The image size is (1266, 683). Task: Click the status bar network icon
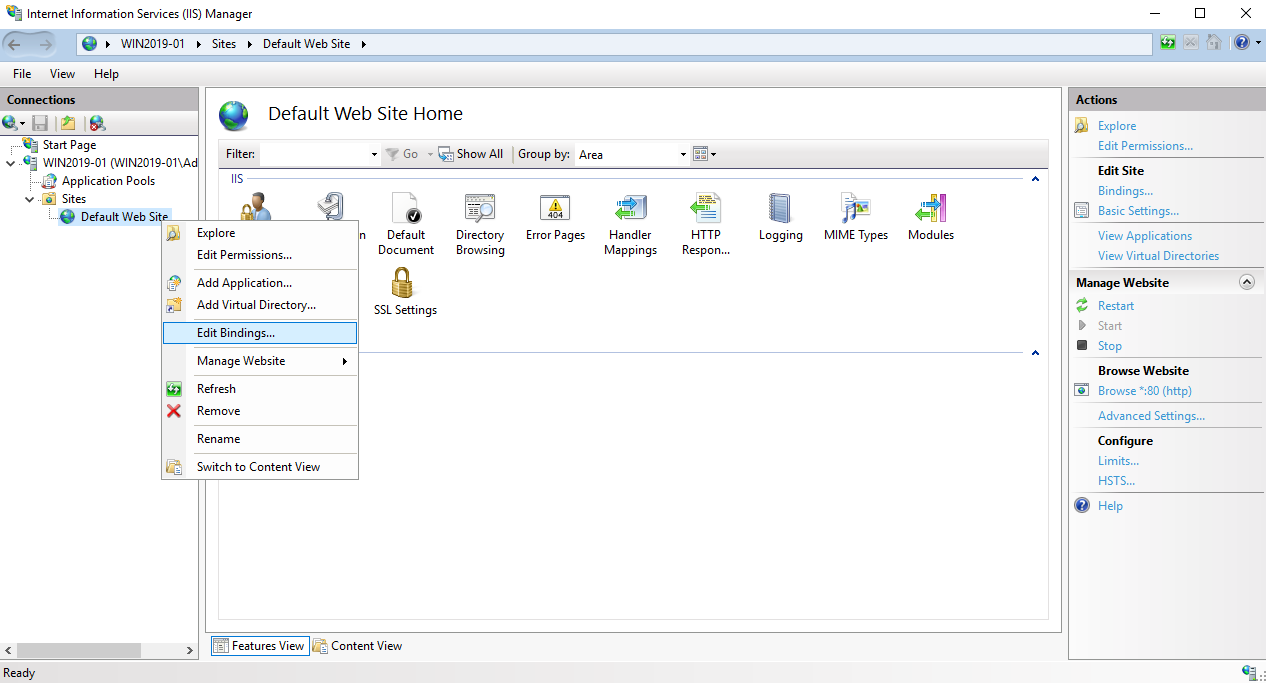point(1249,673)
